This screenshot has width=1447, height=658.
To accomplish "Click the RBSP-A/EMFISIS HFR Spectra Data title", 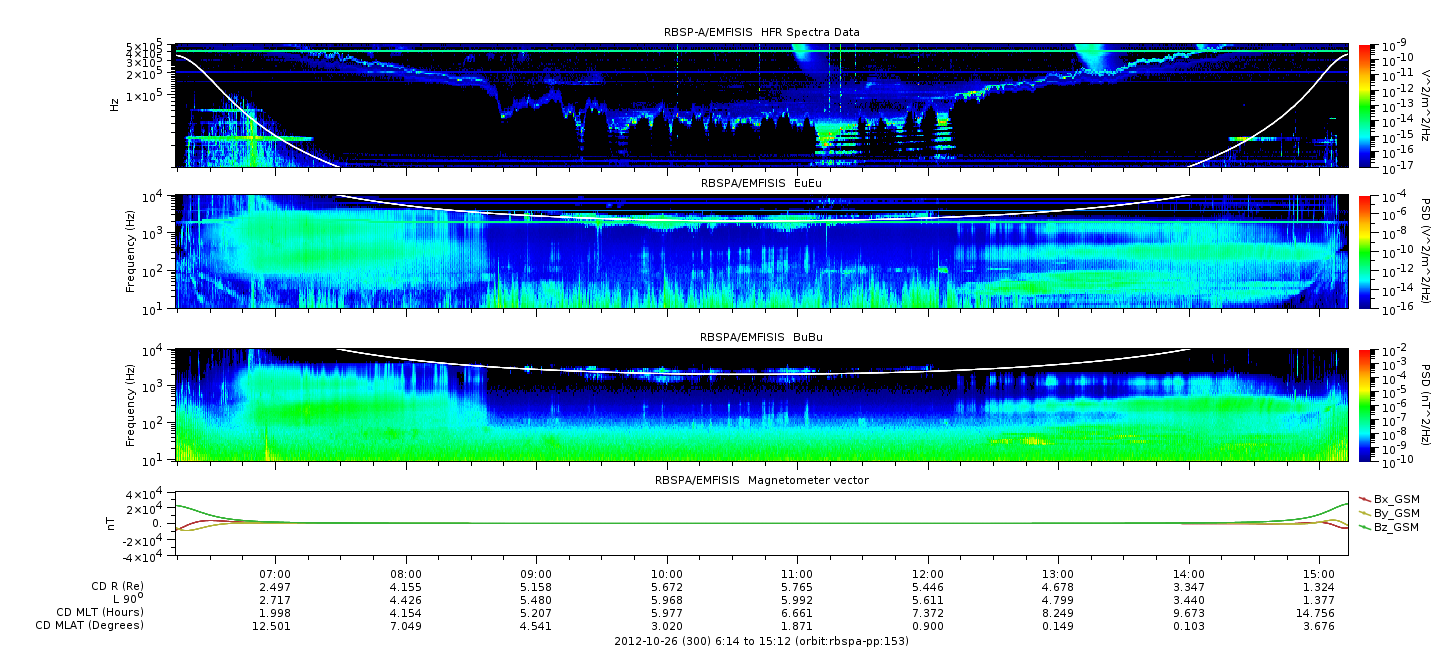I will 761,32.
